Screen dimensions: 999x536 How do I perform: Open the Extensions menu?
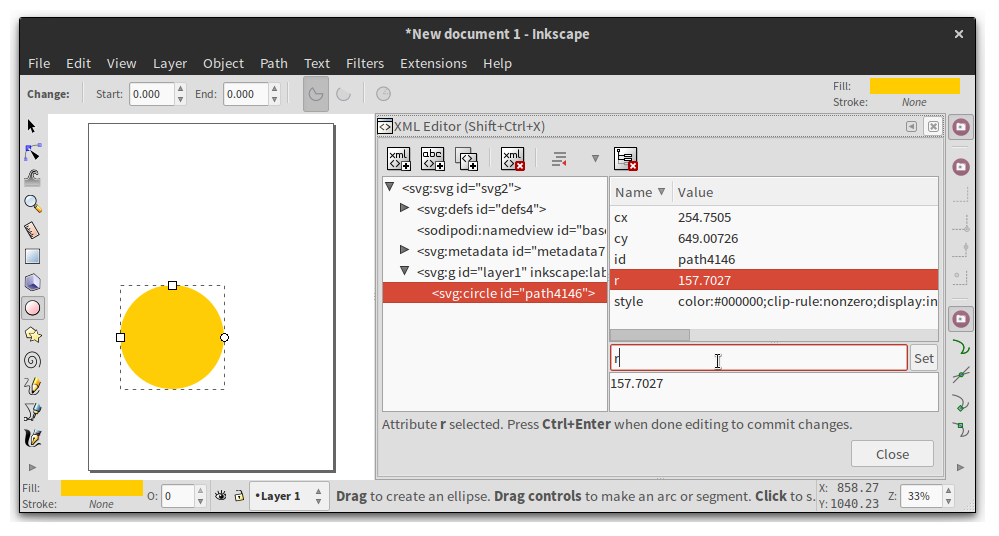click(x=433, y=64)
